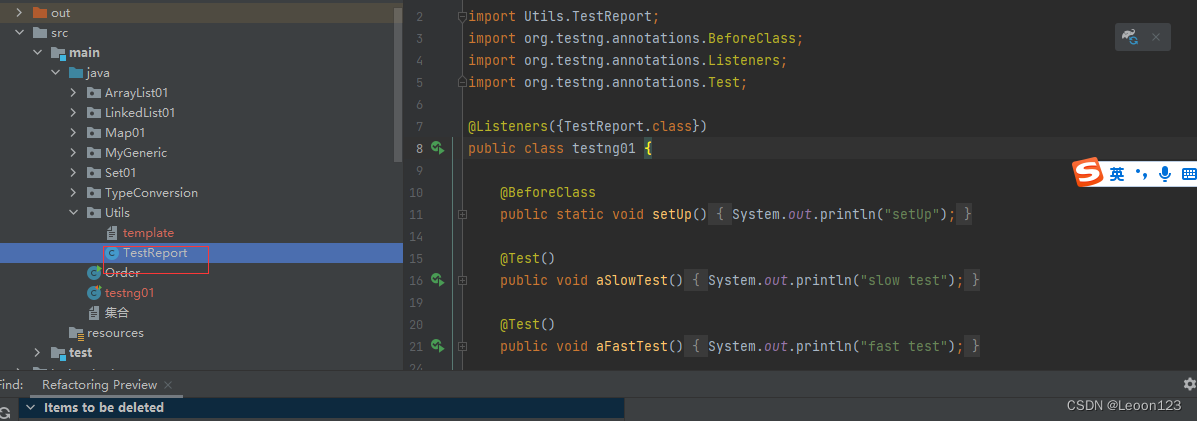Open Find panel settings gear
Image resolution: width=1197 pixels, height=421 pixels.
coord(1189,384)
